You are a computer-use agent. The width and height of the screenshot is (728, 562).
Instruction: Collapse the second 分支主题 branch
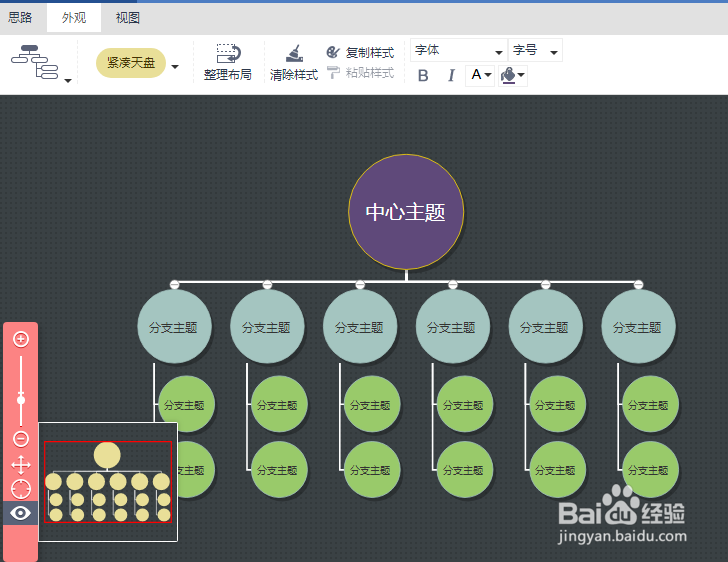pyautogui.click(x=267, y=284)
